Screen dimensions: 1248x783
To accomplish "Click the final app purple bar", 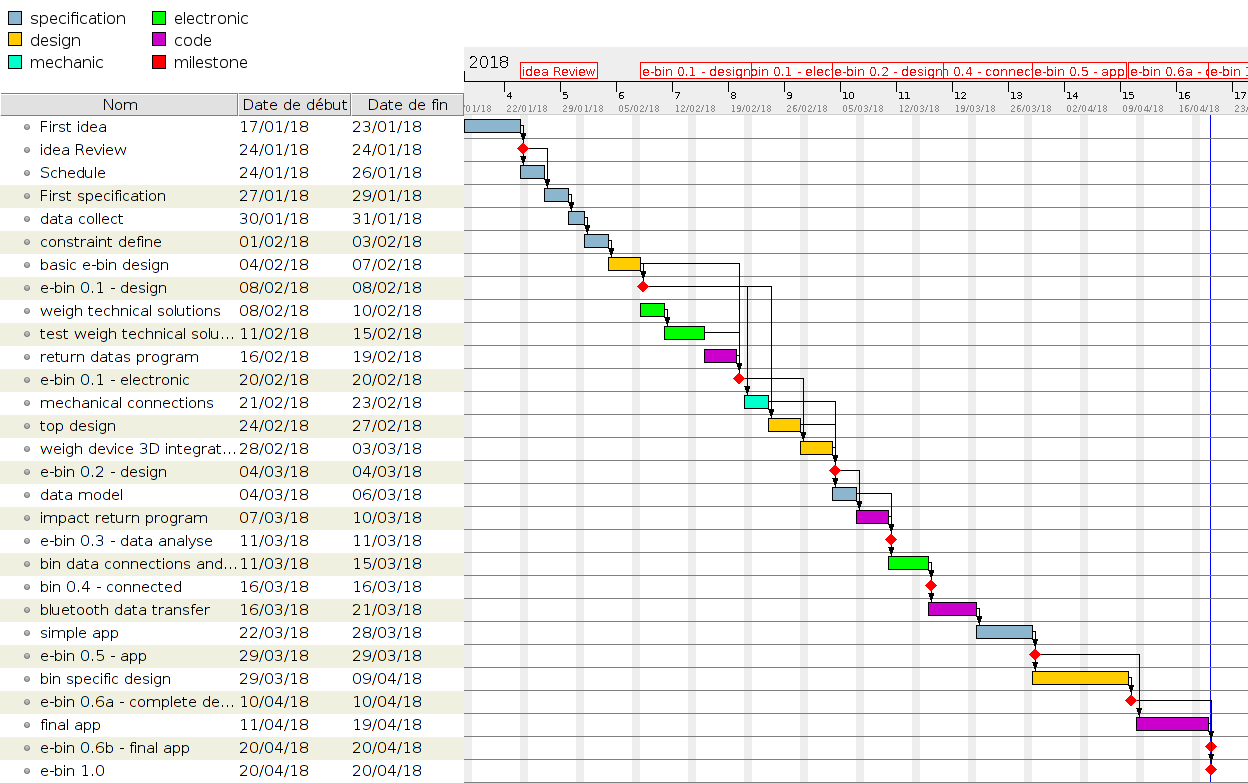I will pos(1172,724).
